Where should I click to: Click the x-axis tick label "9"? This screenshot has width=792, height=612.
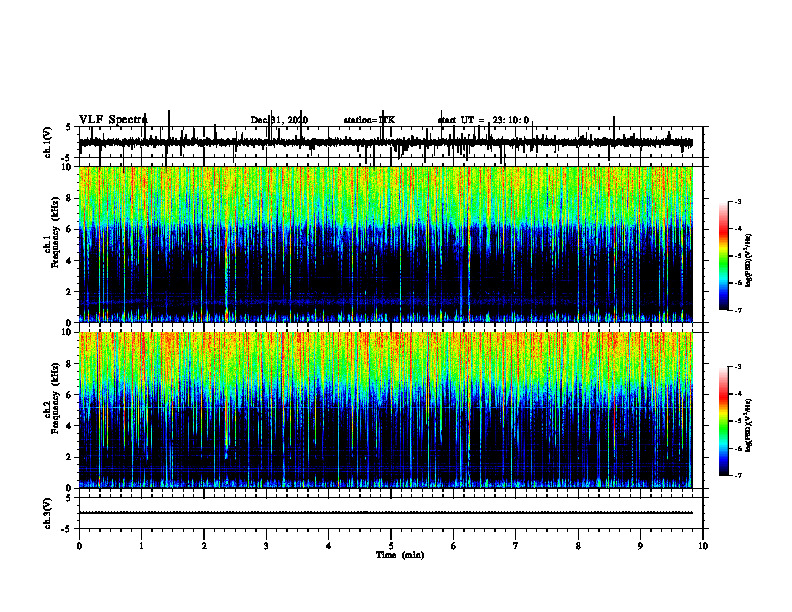pyautogui.click(x=640, y=546)
